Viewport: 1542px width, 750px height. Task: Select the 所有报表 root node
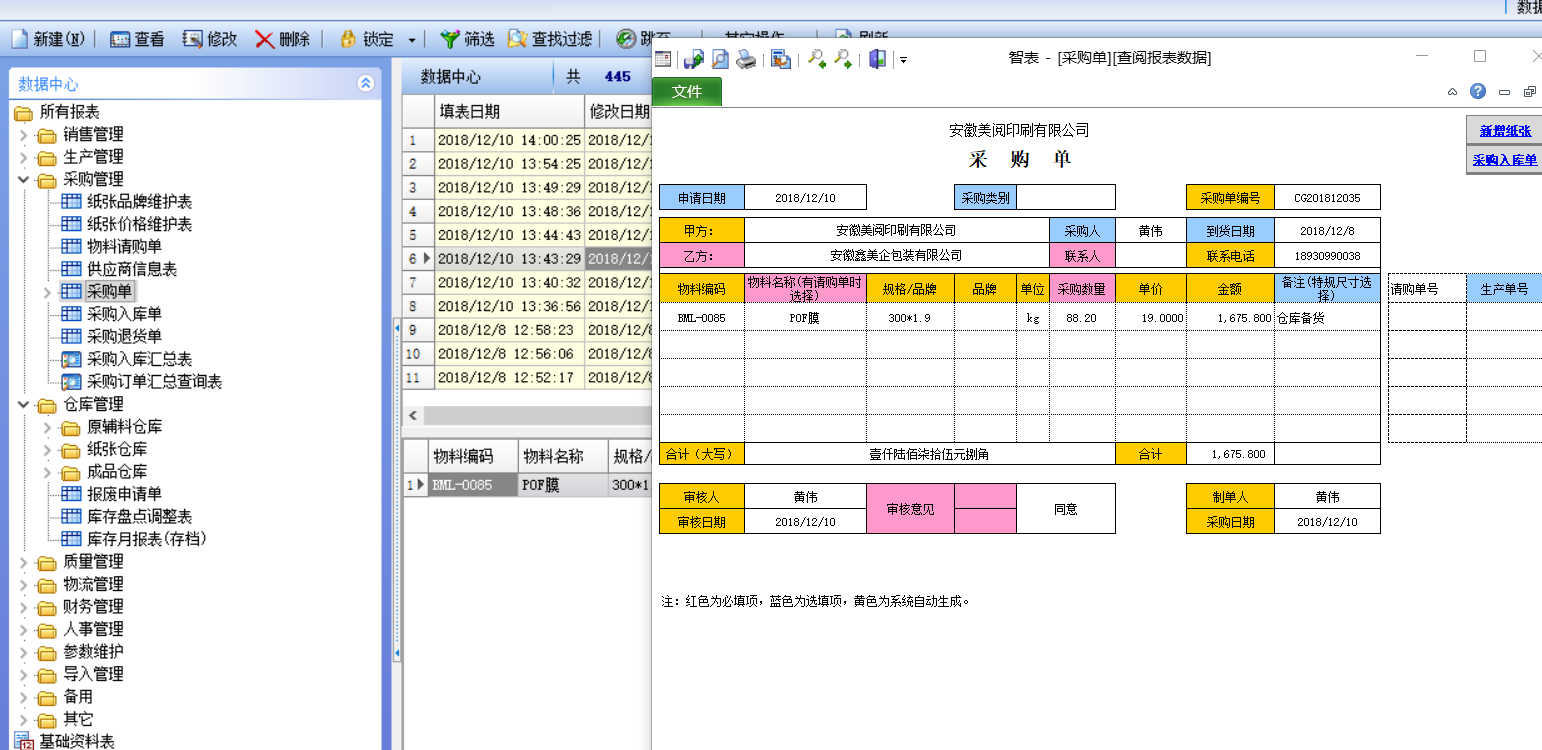69,112
